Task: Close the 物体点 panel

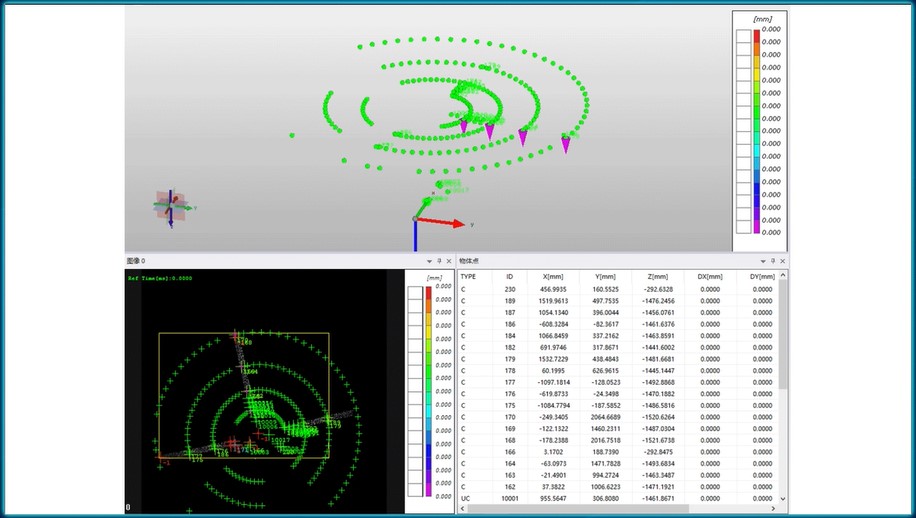Action: (782, 260)
